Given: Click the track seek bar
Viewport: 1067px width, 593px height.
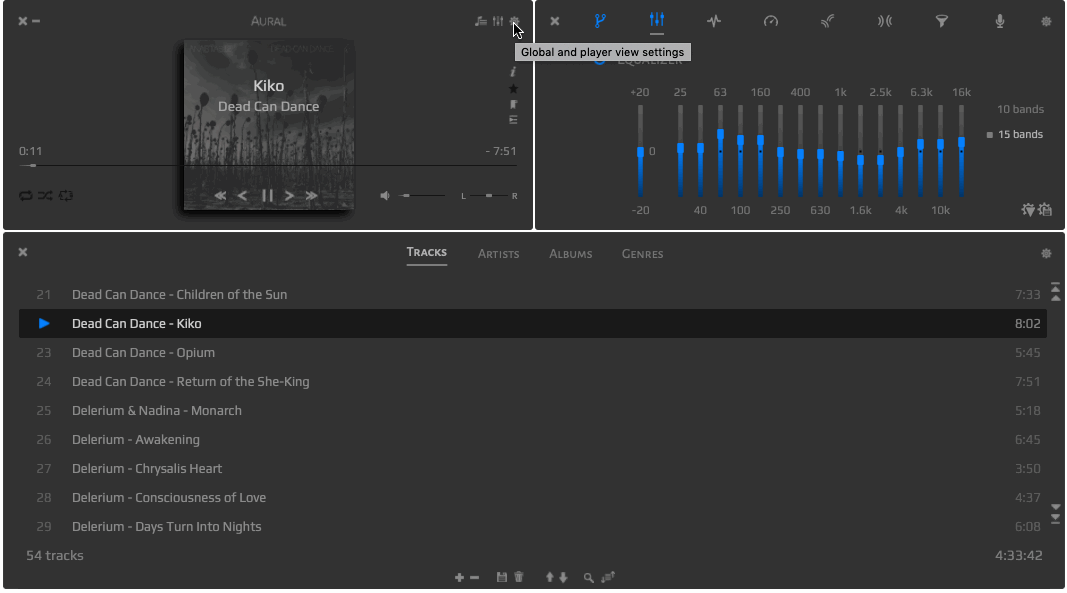Looking at the screenshot, I should pos(268,165).
